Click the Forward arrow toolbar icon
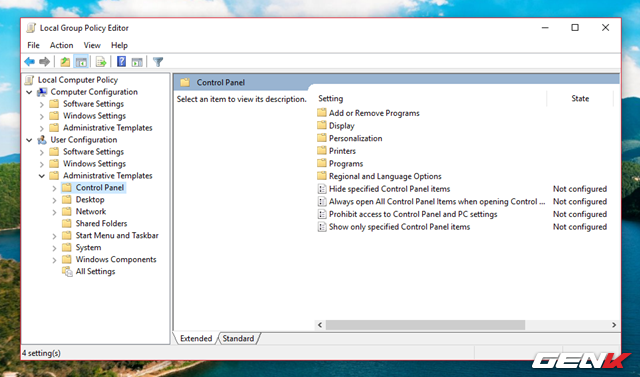This screenshot has height=377, width=640. click(x=44, y=62)
